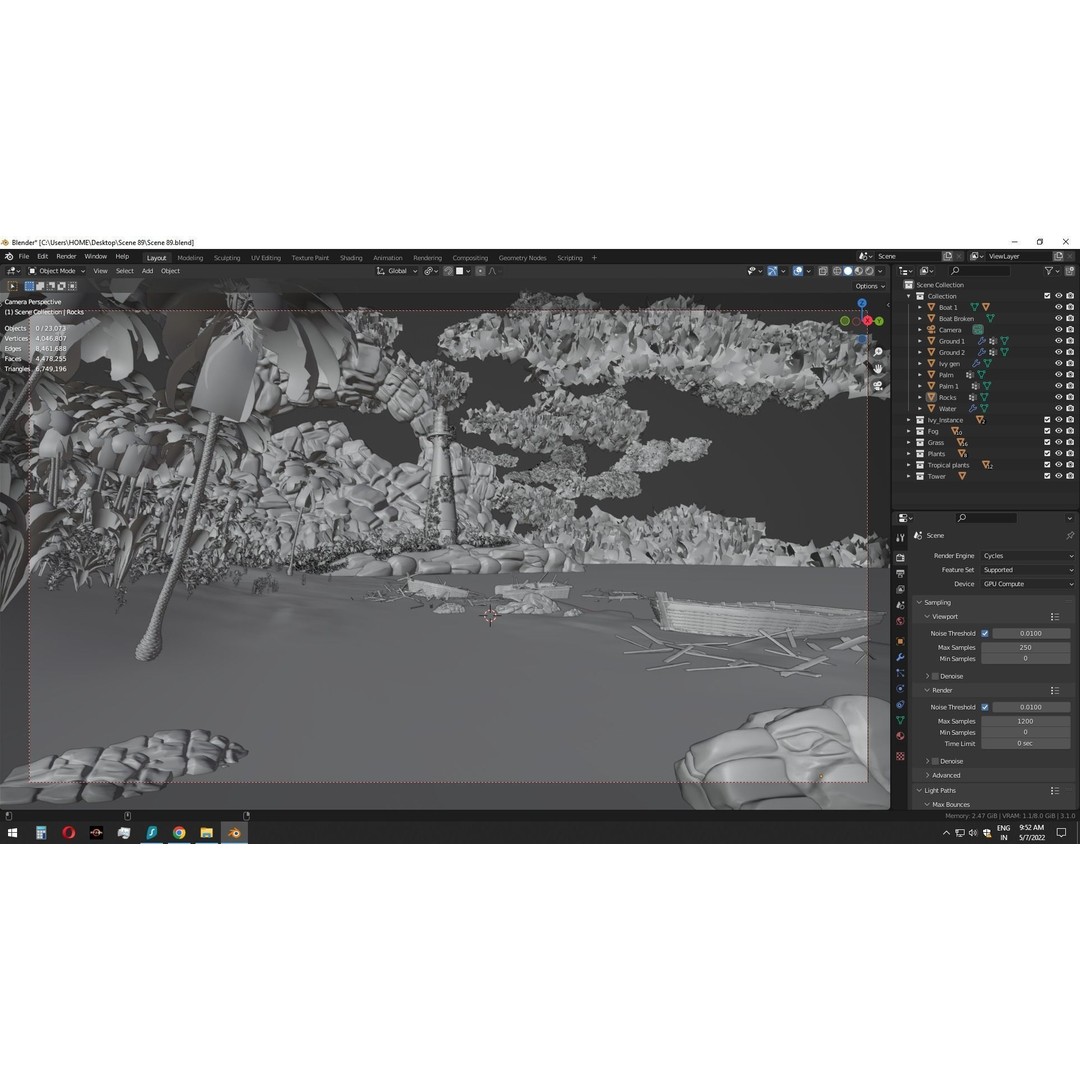This screenshot has width=1080, height=1080.
Task: Collapse the Light Paths panel
Action: [x=920, y=791]
